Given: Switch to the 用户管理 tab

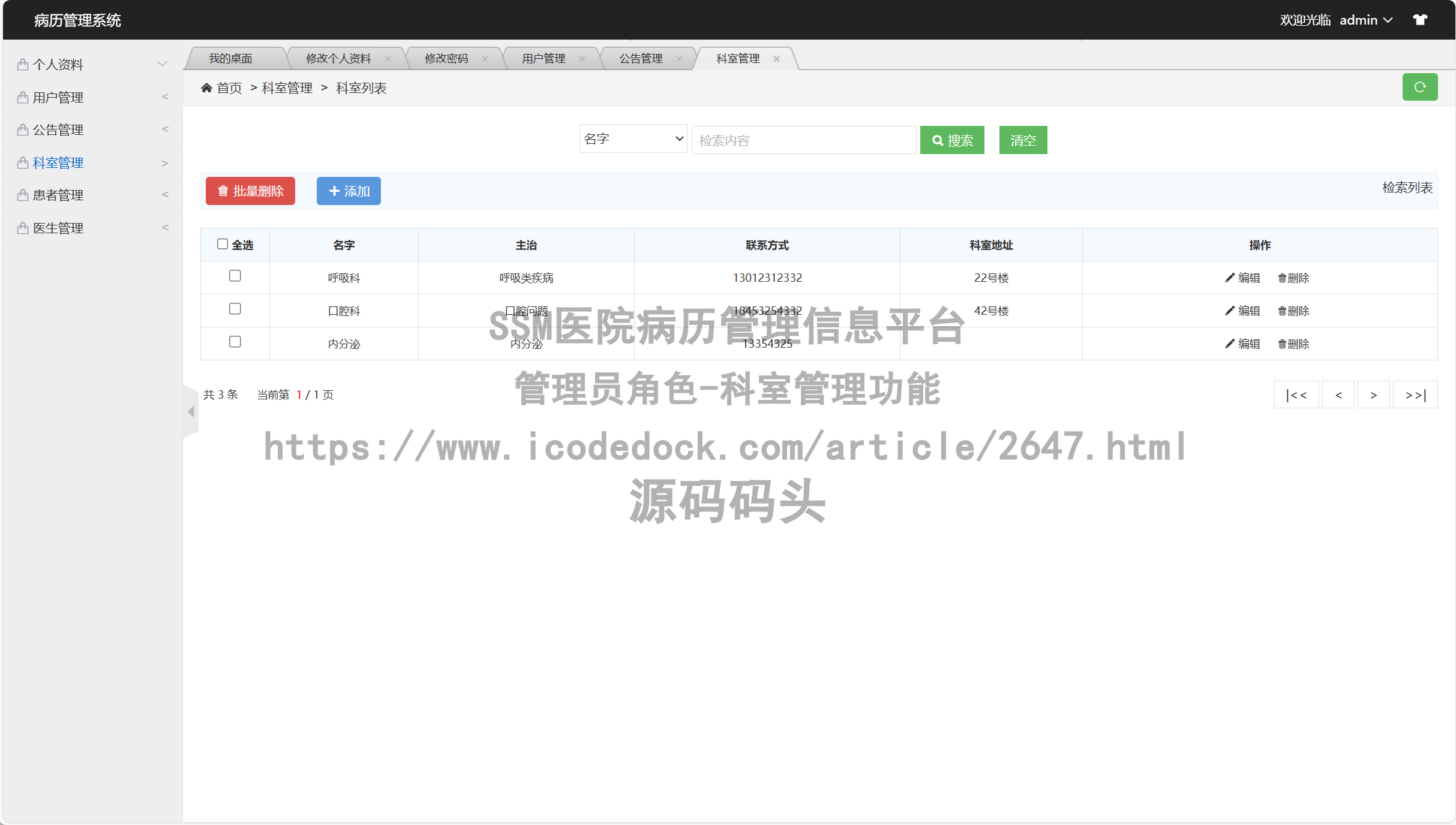Looking at the screenshot, I should 543,58.
